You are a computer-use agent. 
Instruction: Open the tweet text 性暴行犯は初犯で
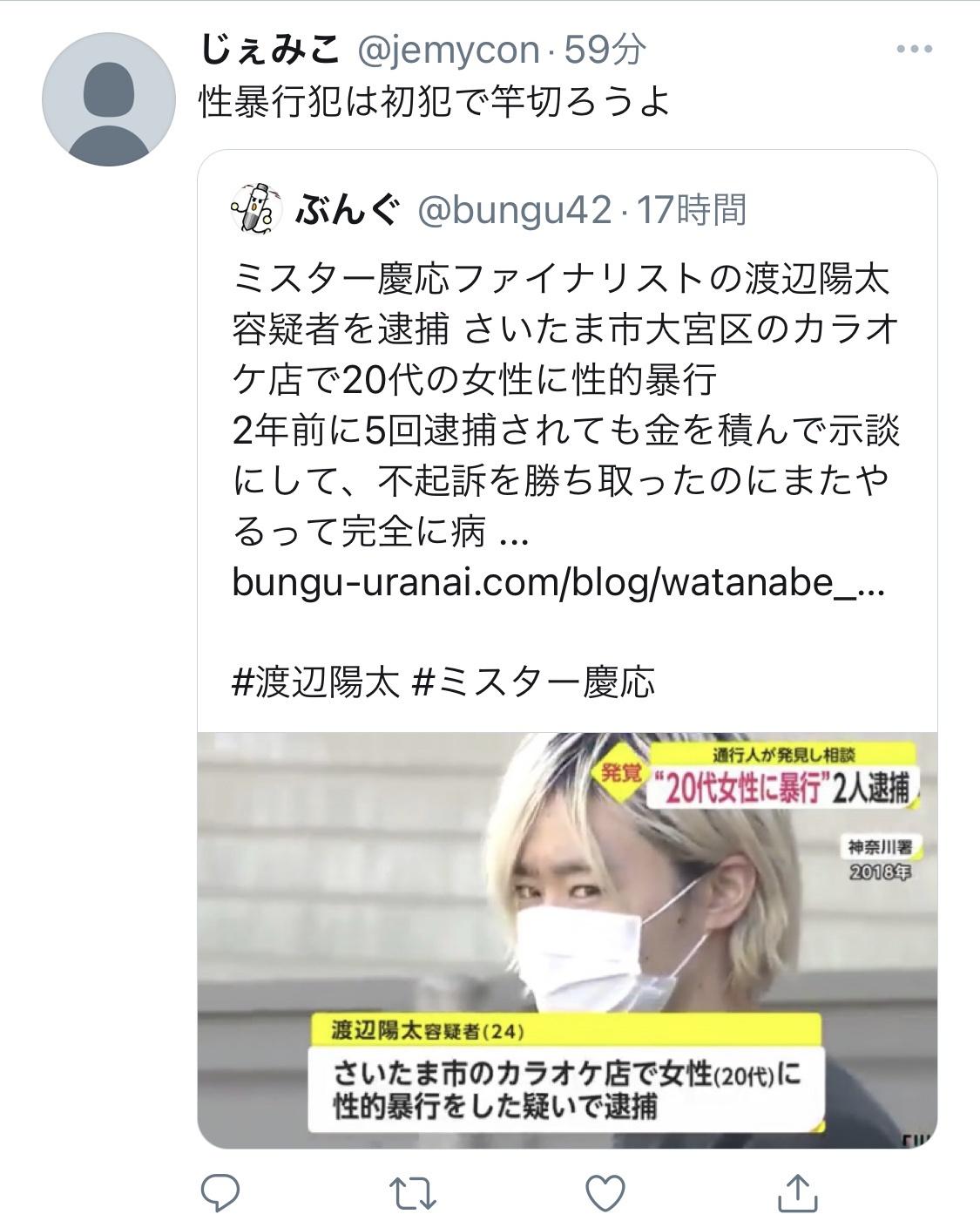[435, 104]
